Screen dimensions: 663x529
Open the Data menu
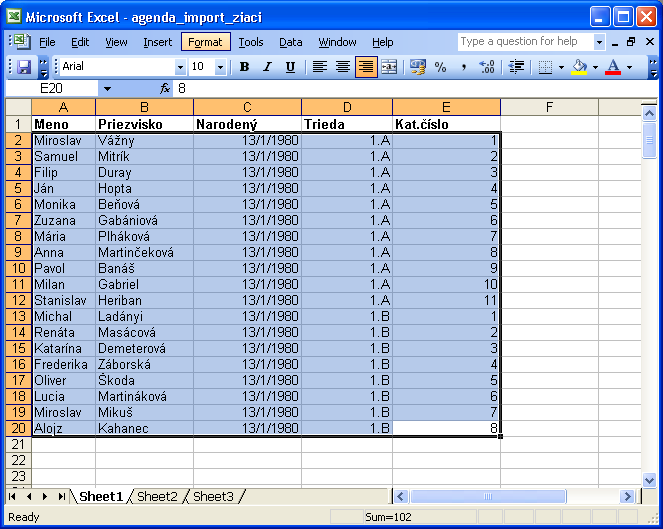point(291,42)
